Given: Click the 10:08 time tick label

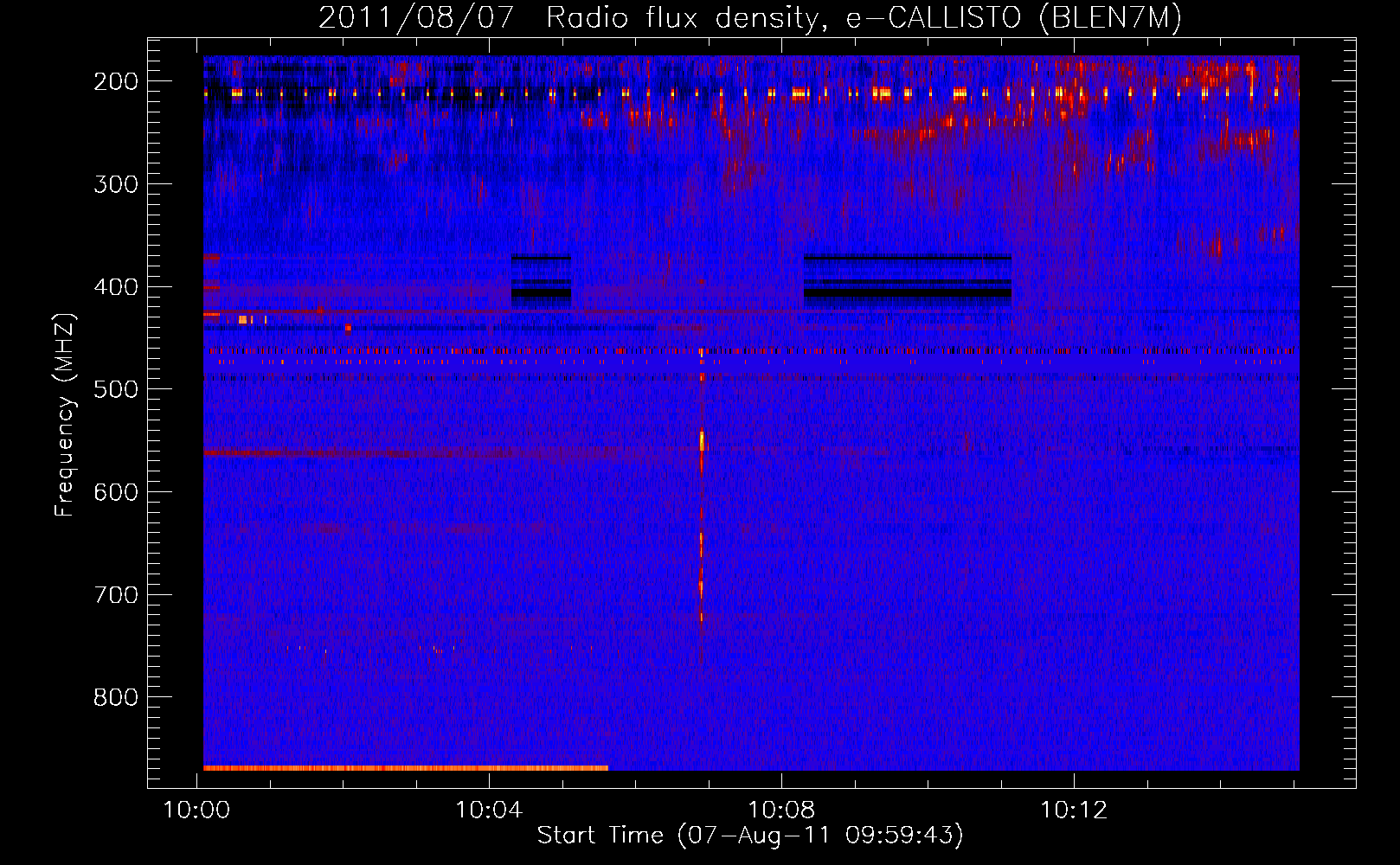Looking at the screenshot, I should click(781, 811).
